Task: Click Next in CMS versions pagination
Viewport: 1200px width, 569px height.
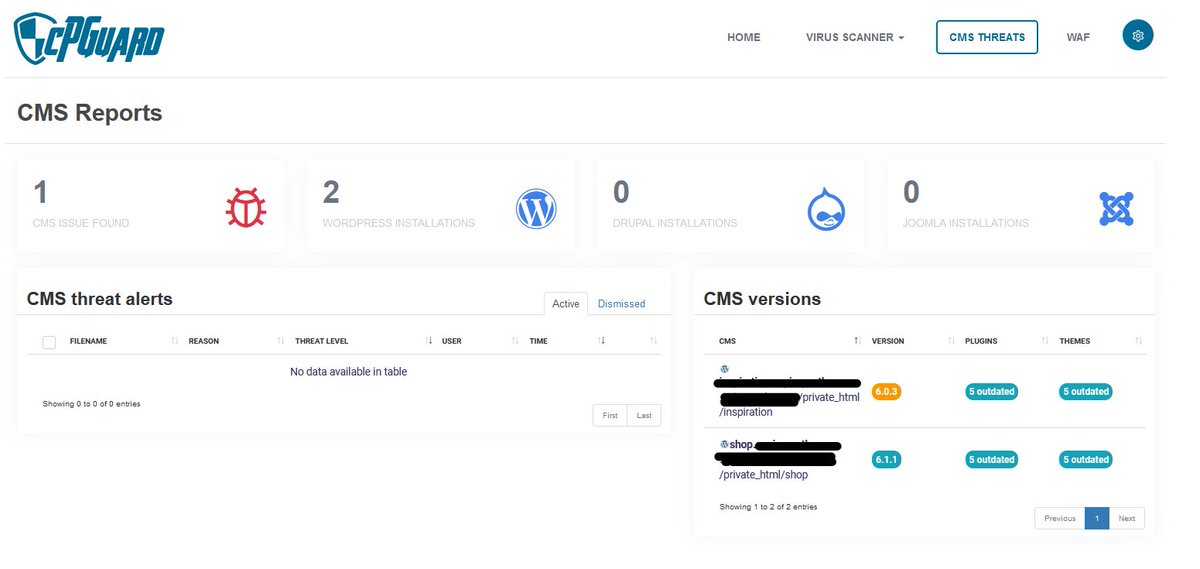Action: 1127,518
